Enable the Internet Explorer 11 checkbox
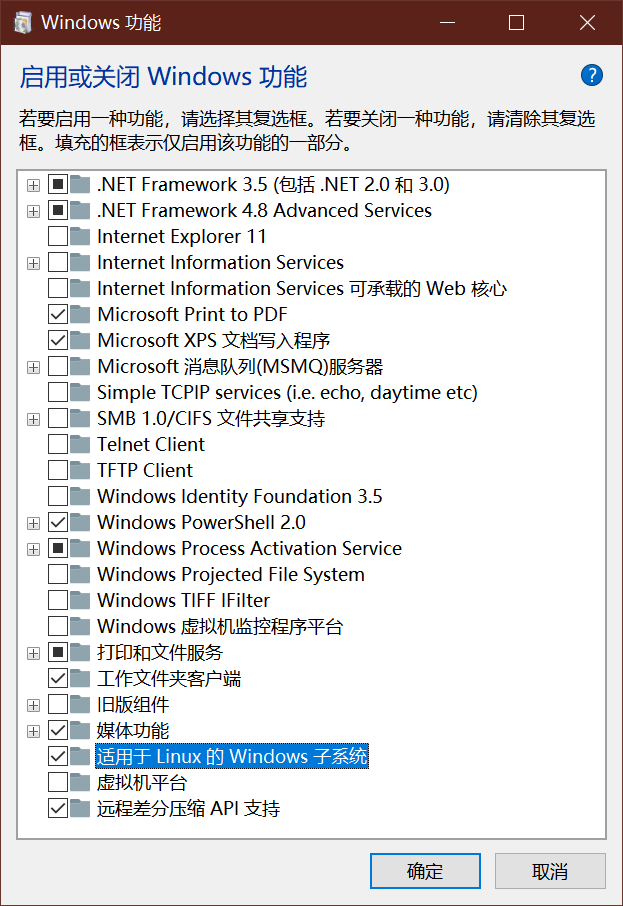Screen dimensions: 623x906 [x=58, y=236]
